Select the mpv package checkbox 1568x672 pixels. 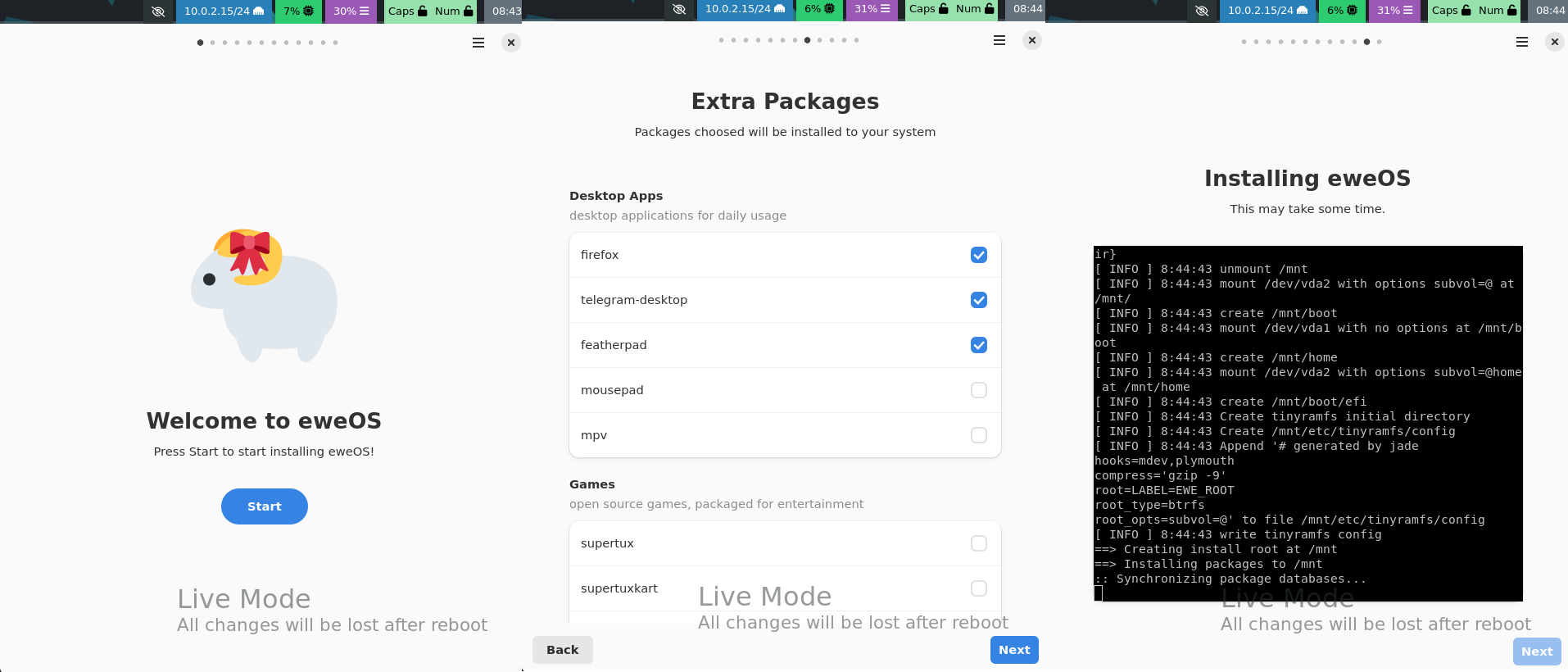click(978, 435)
